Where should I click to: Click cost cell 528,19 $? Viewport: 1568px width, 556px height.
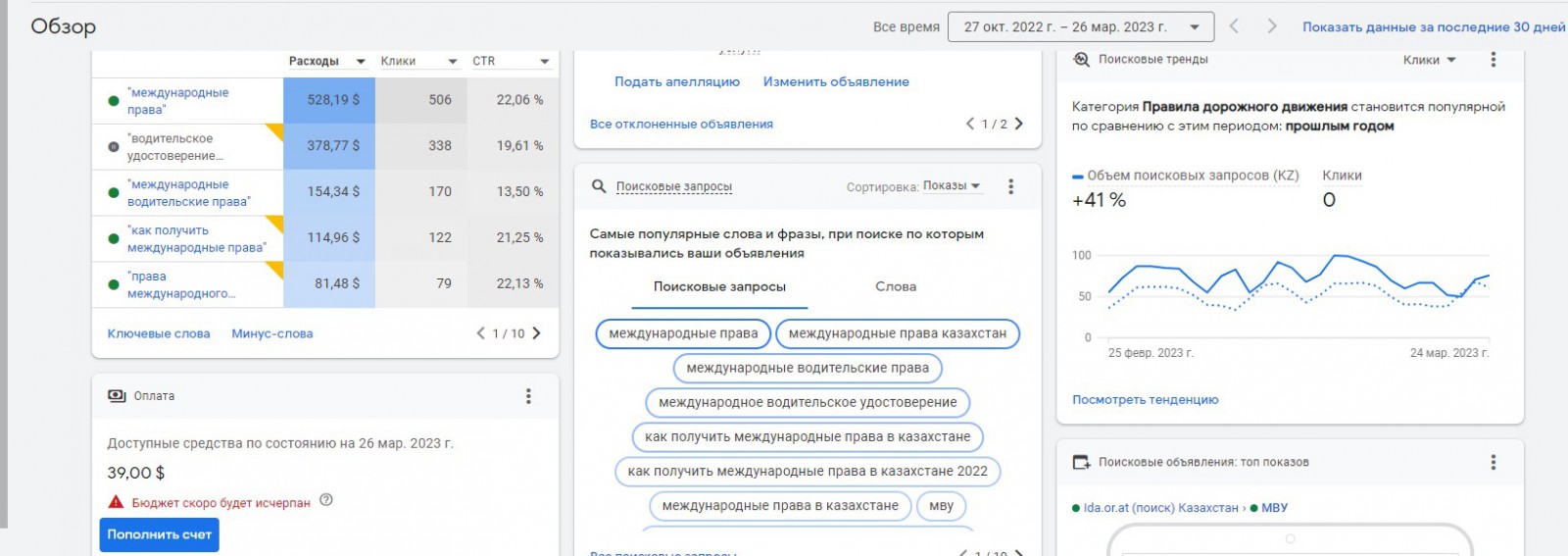point(329,100)
